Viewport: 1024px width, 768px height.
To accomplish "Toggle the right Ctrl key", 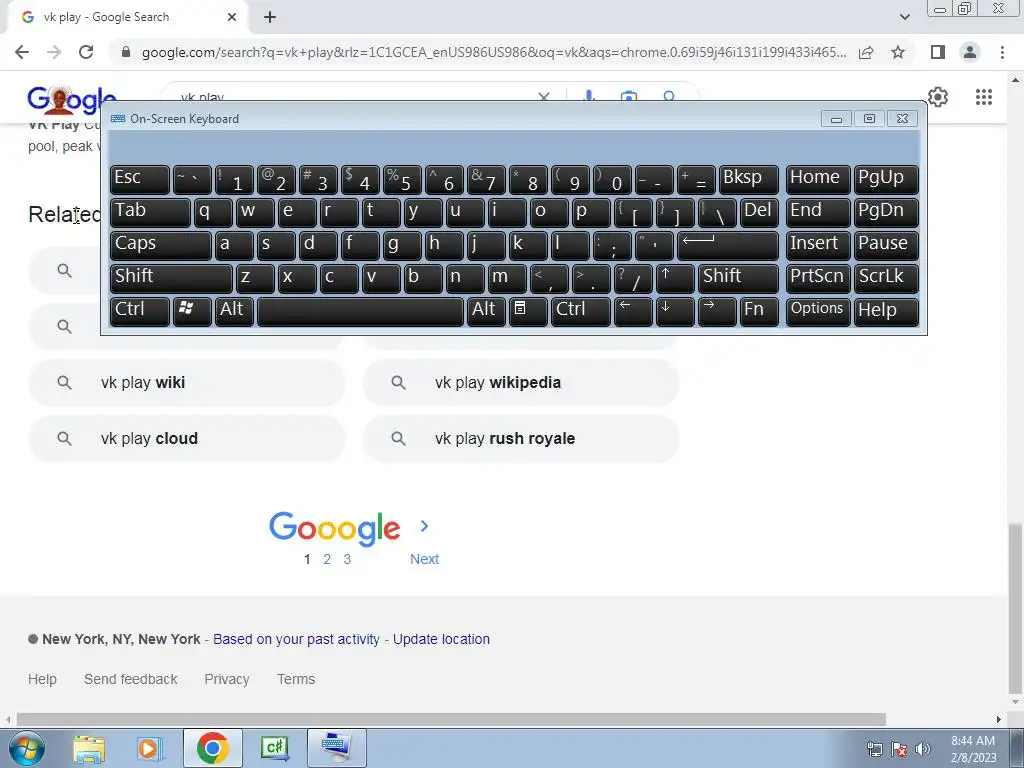I will tap(581, 311).
